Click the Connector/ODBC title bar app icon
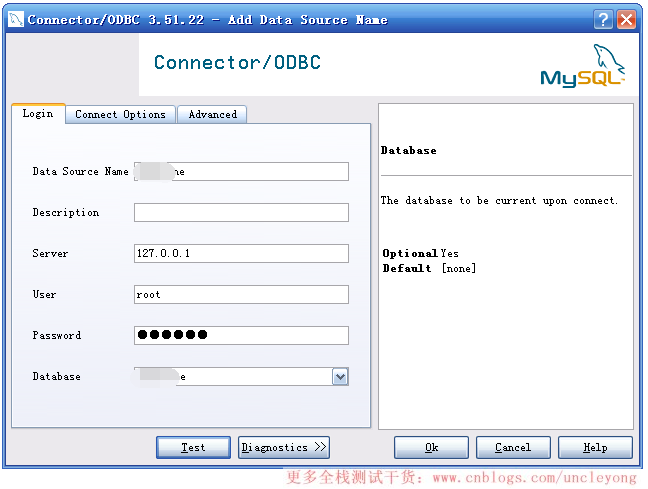The width and height of the screenshot is (648, 489). pyautogui.click(x=16, y=19)
